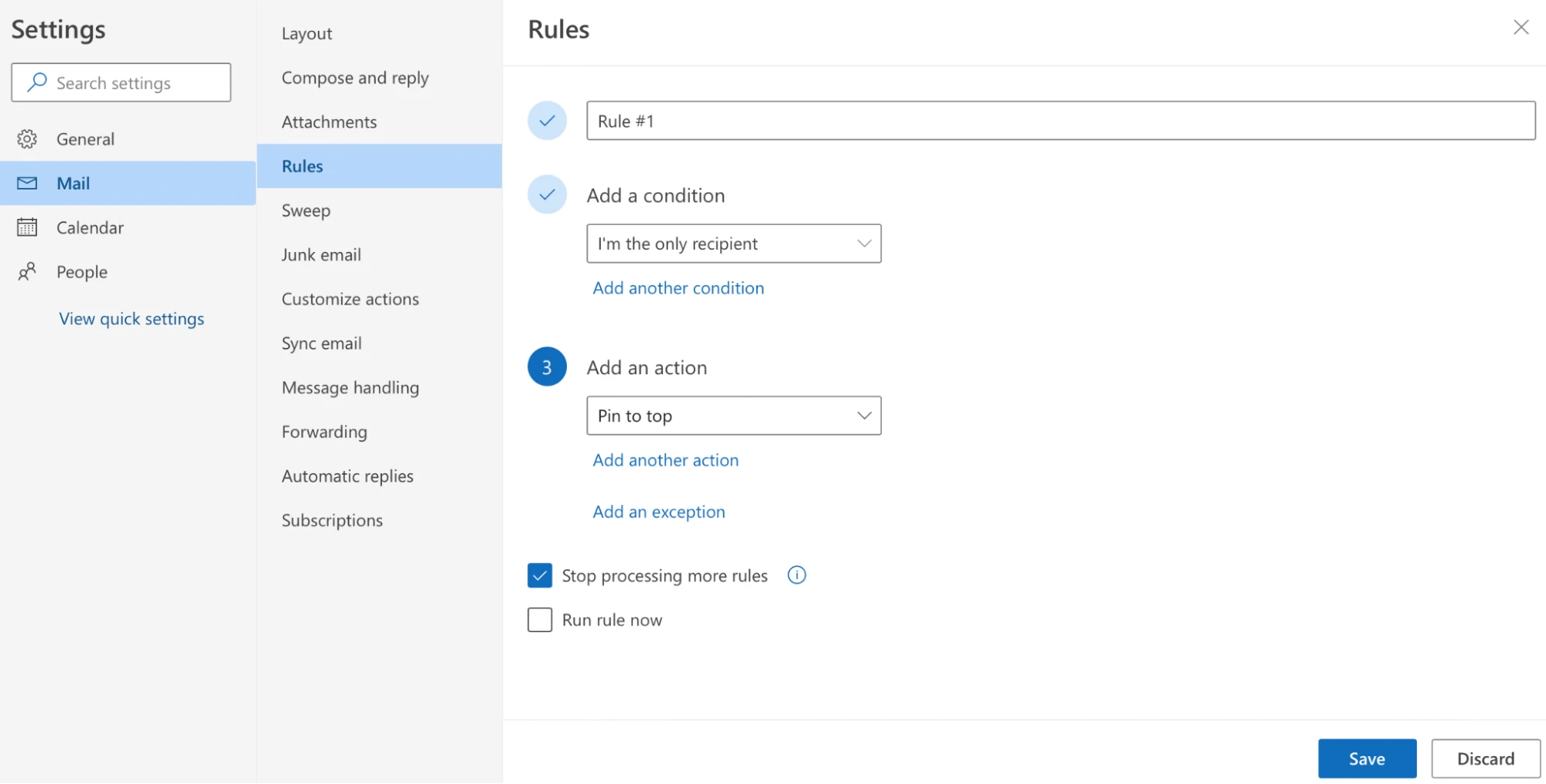Toggle the condition checkmark for Add a condition

coord(547,195)
